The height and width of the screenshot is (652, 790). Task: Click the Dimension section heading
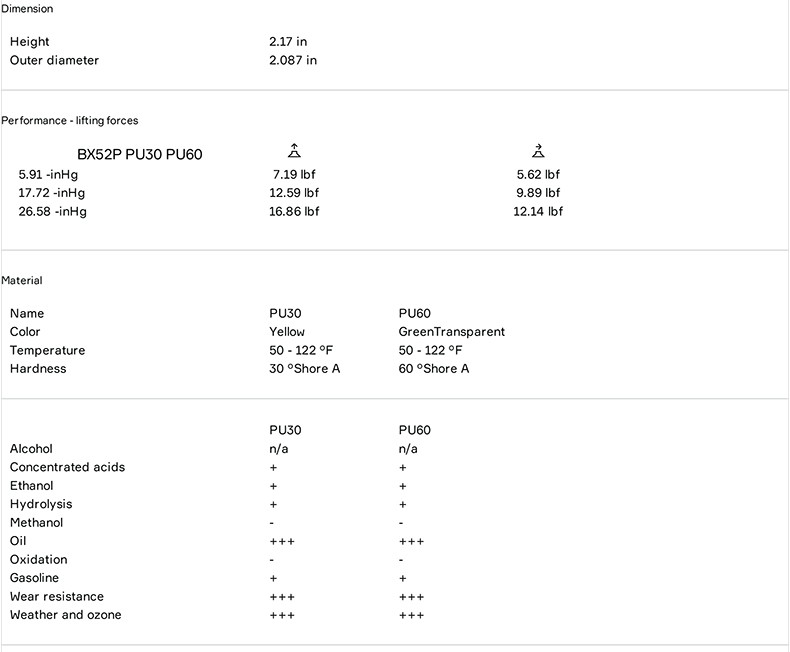click(x=28, y=9)
